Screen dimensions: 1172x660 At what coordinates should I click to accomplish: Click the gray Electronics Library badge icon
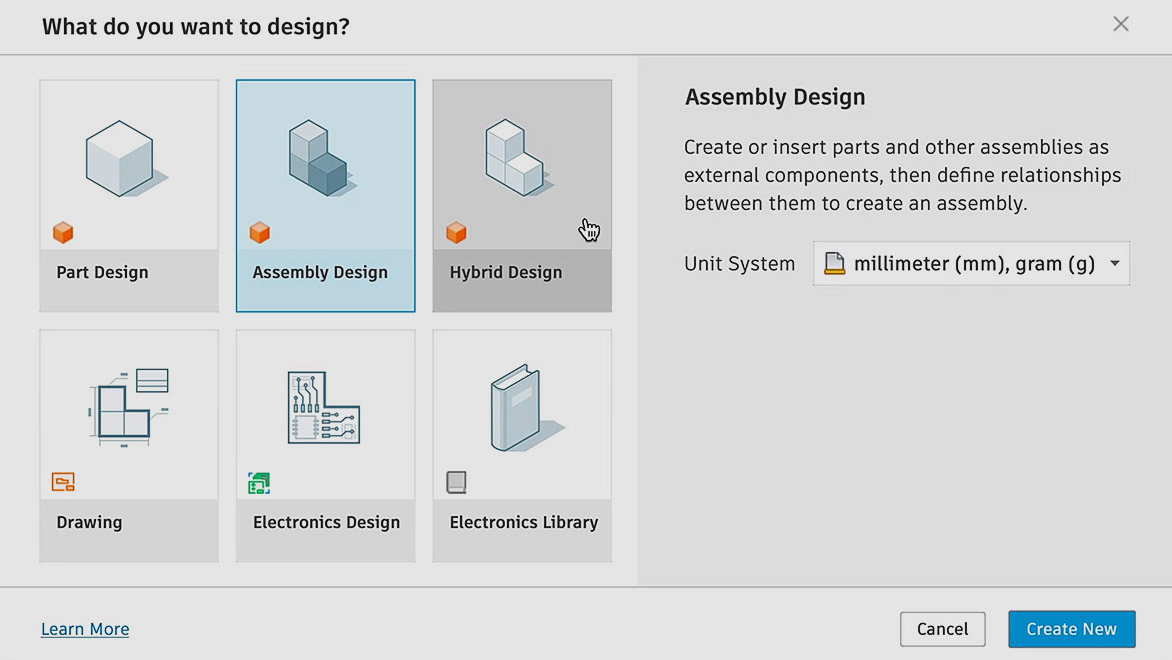point(456,483)
